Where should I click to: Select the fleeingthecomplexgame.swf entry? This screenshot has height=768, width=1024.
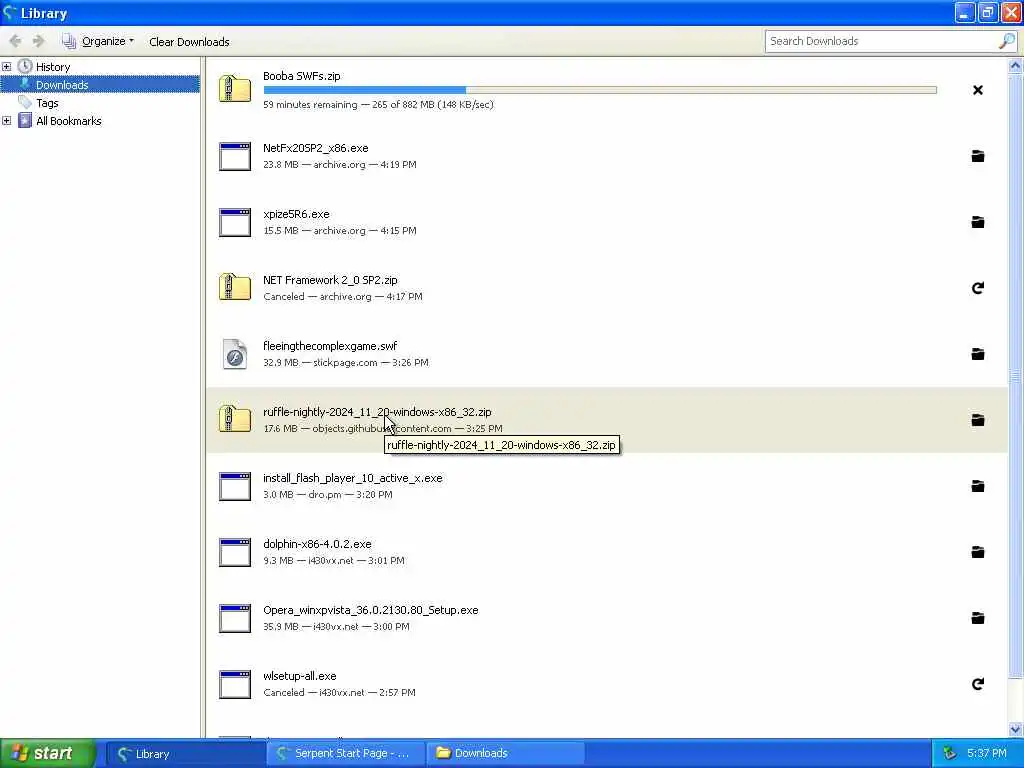(x=607, y=354)
